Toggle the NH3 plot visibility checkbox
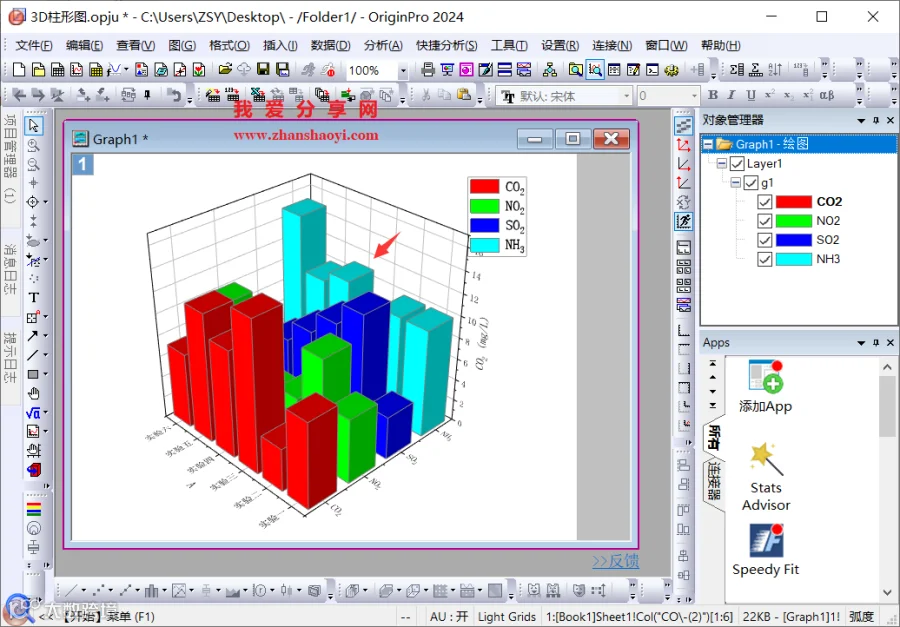900x627 pixels. (x=764, y=259)
